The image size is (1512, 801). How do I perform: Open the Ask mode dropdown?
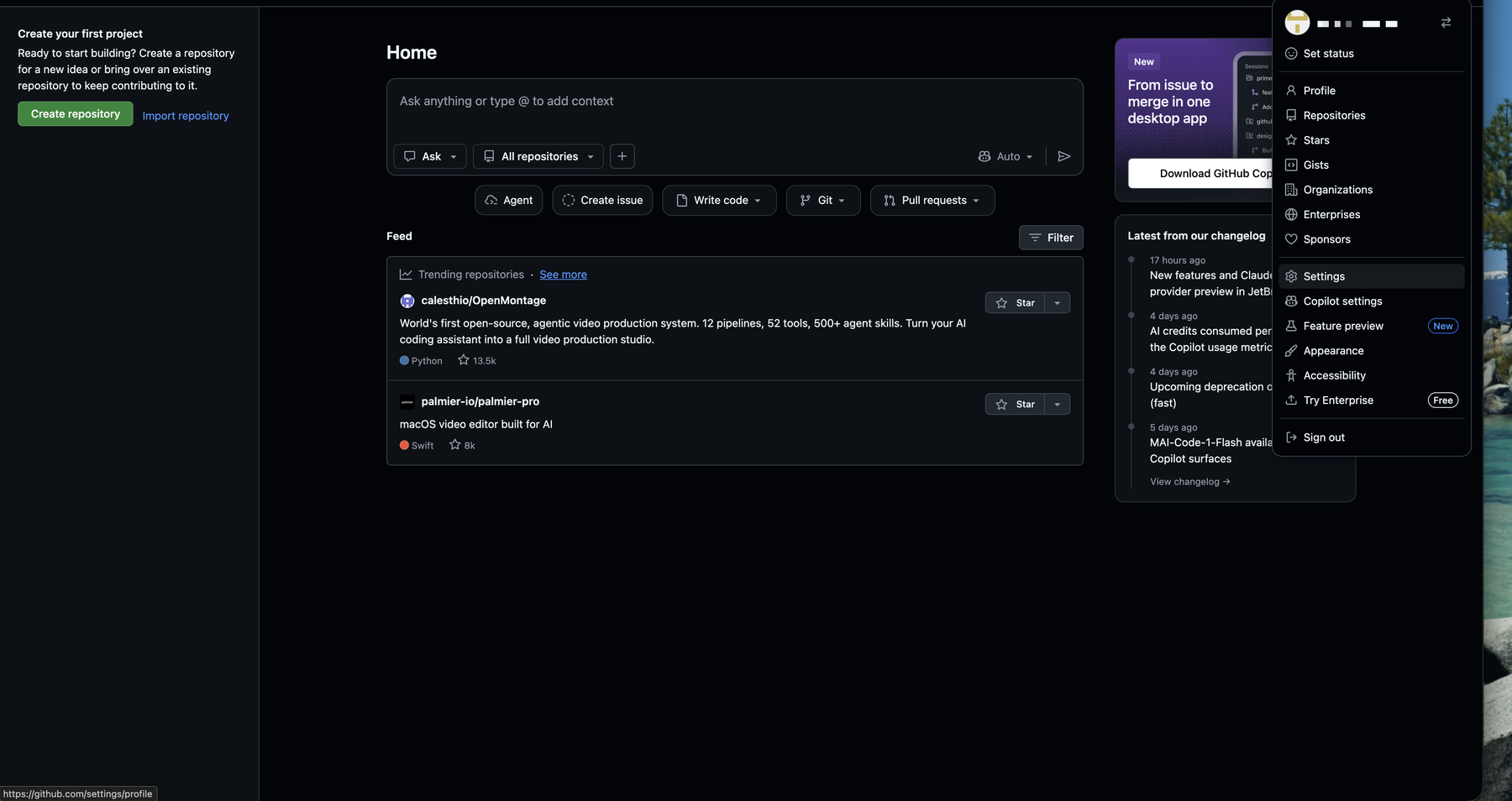(x=430, y=156)
